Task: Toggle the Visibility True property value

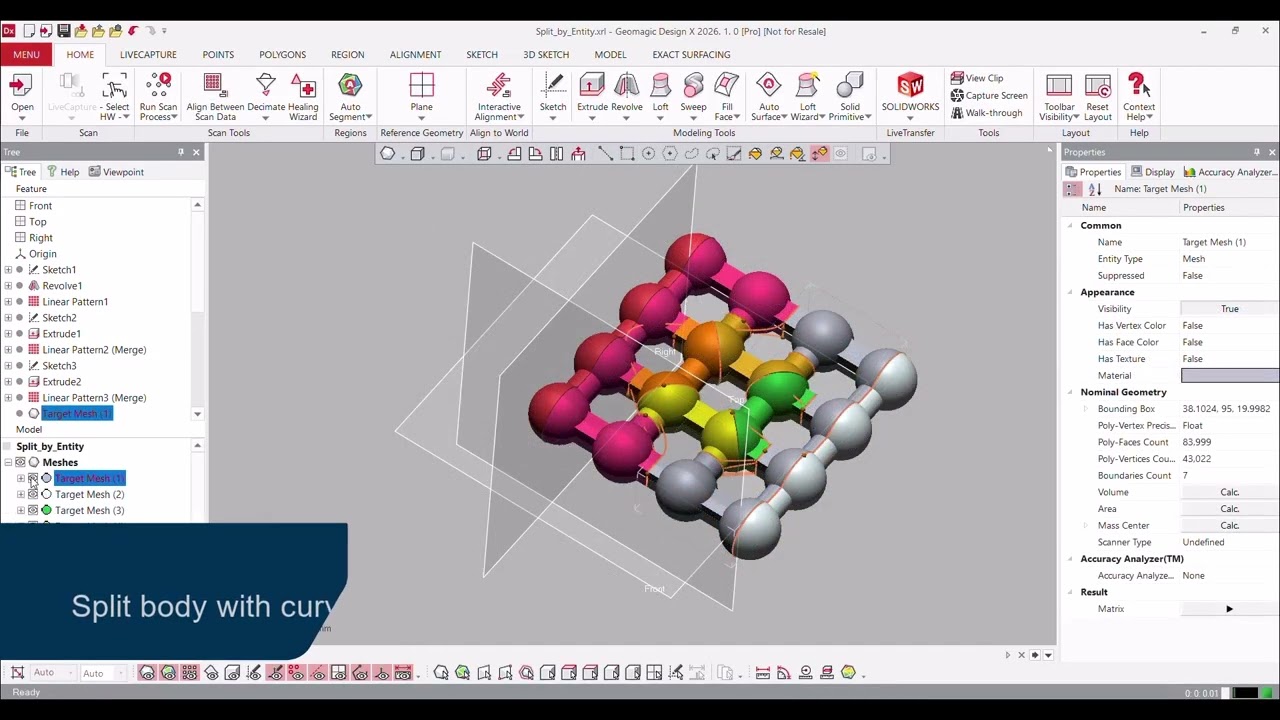Action: click(1230, 309)
